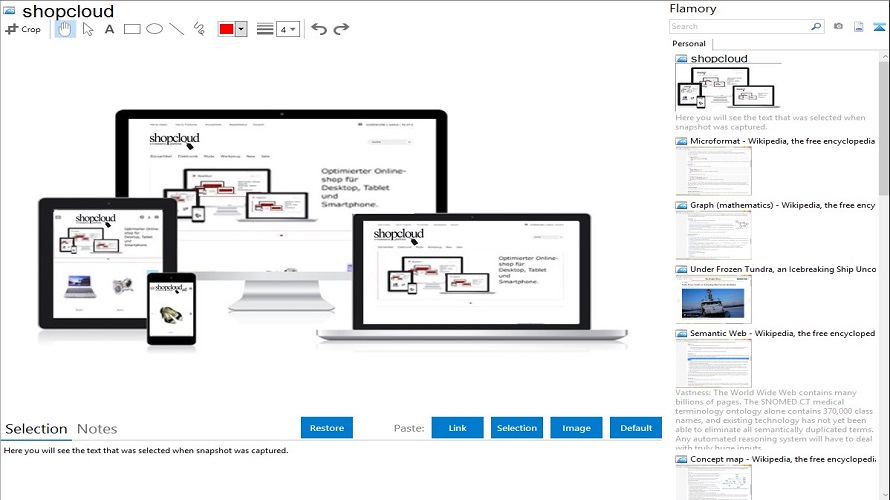Viewport: 890px width, 500px height.
Task: Pick the freehand scribble tool
Action: pyautogui.click(x=199, y=29)
